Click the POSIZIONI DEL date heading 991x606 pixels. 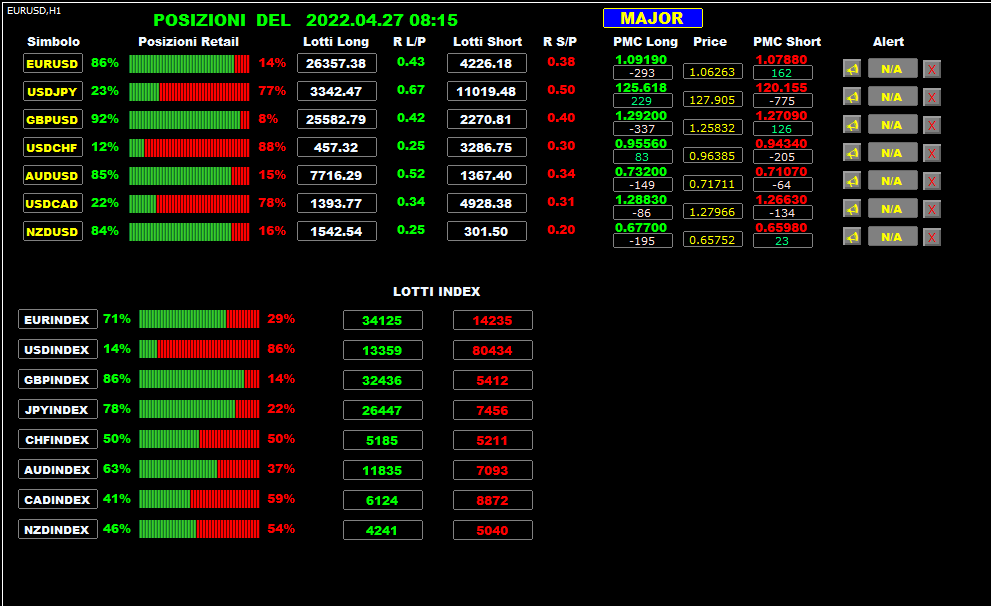pos(305,20)
